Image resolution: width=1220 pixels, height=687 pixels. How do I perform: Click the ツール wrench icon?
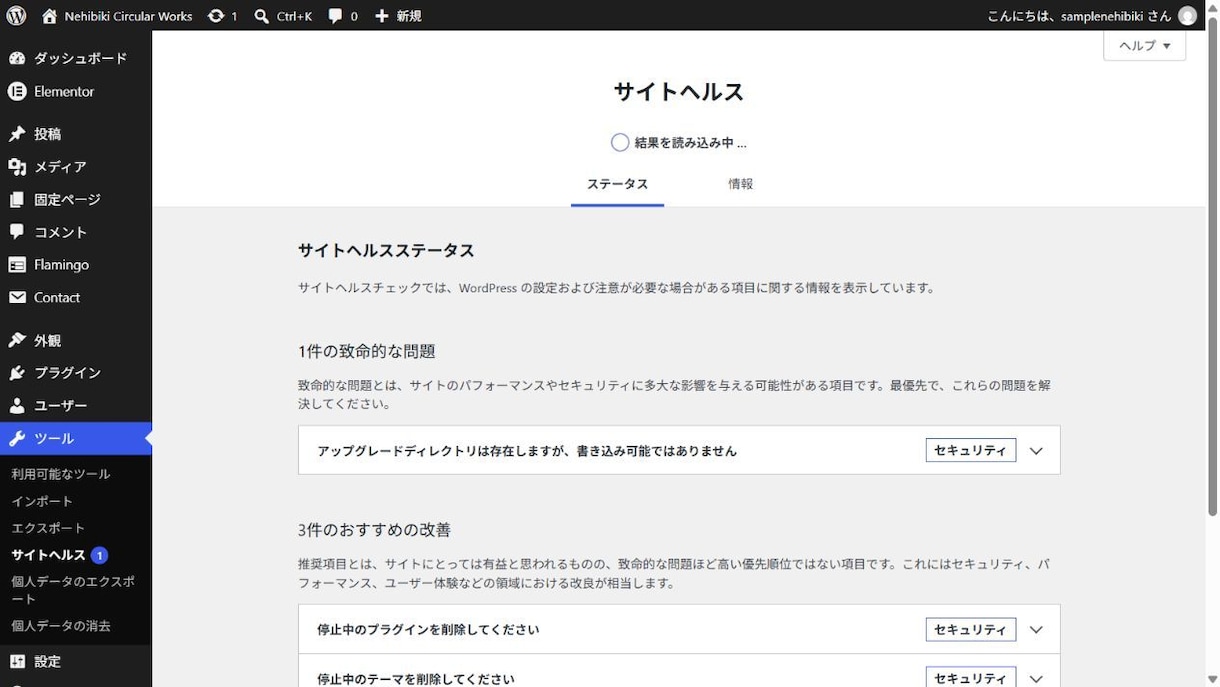click(17, 438)
